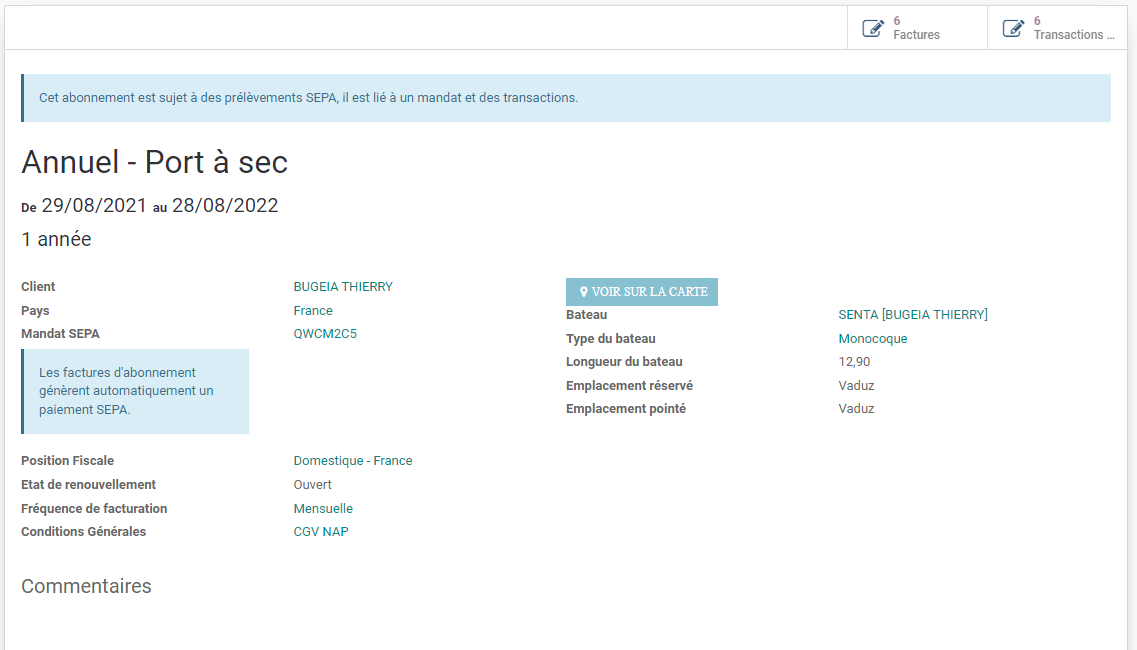Click the Position Fiscale label

tap(67, 461)
